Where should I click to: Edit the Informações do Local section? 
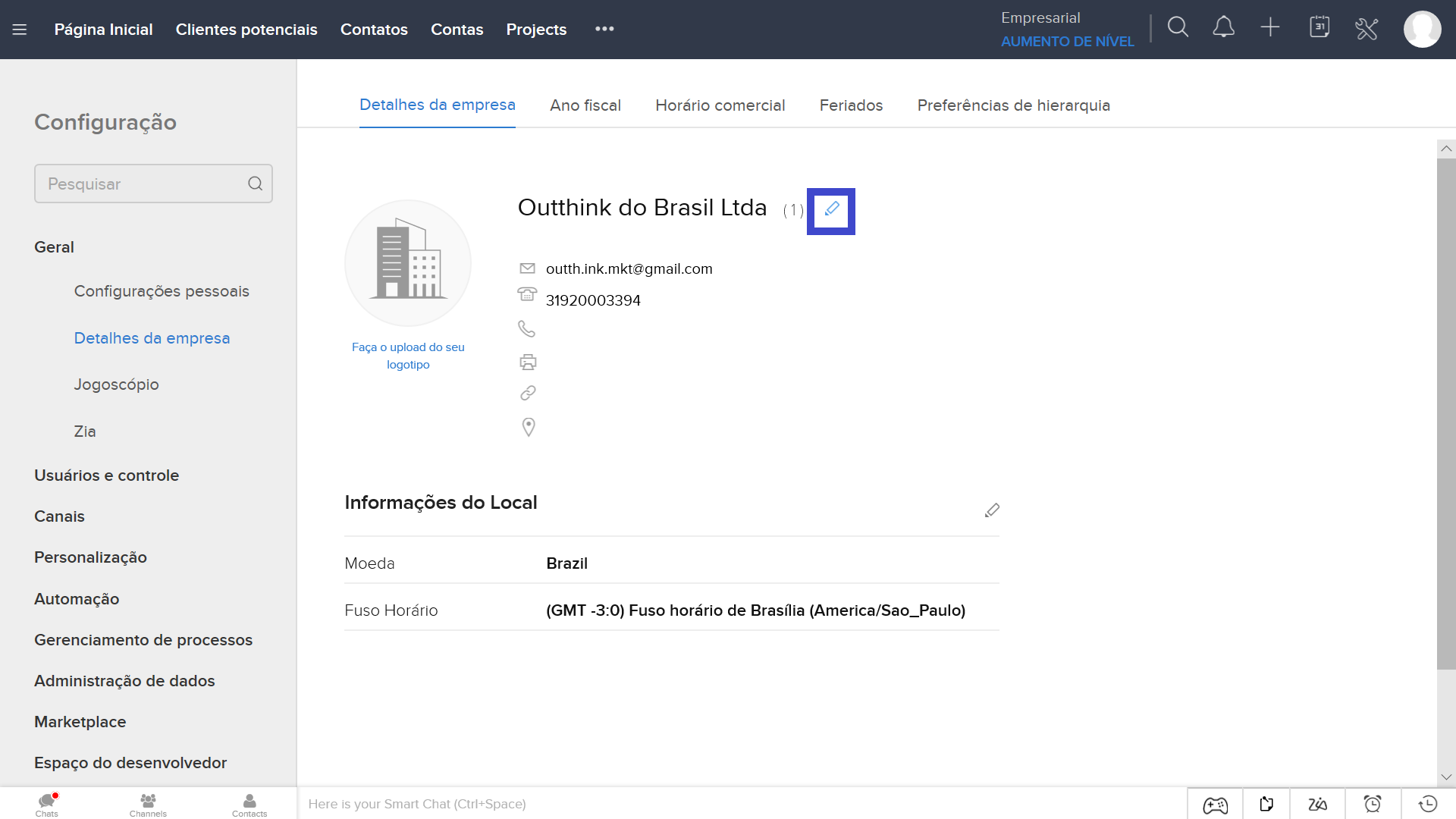click(991, 510)
